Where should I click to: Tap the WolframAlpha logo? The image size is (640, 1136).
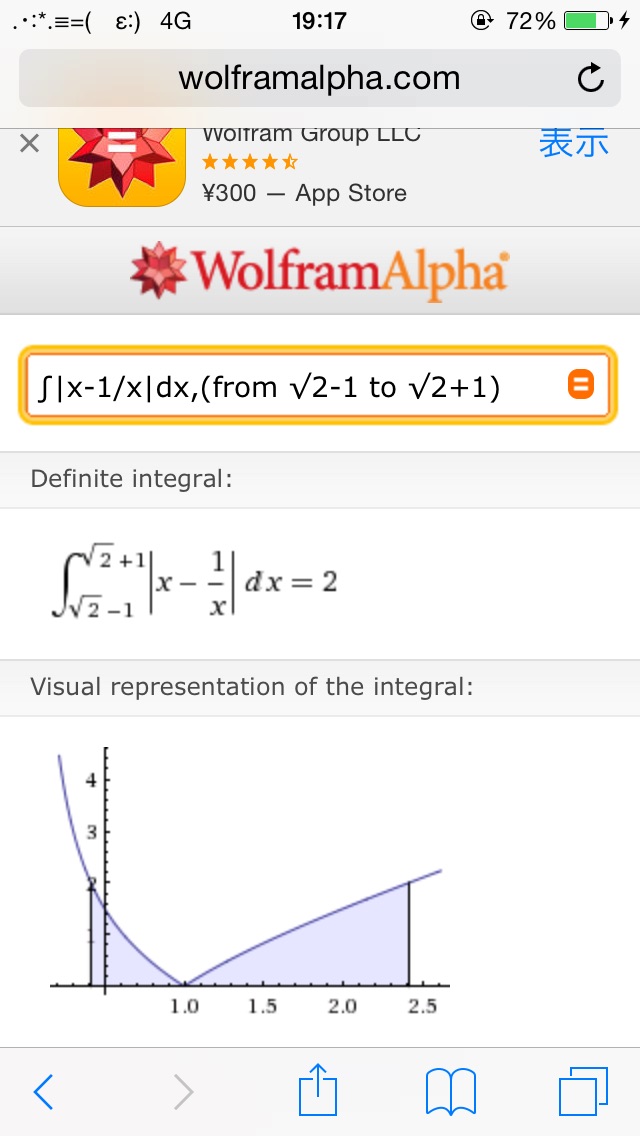[319, 270]
